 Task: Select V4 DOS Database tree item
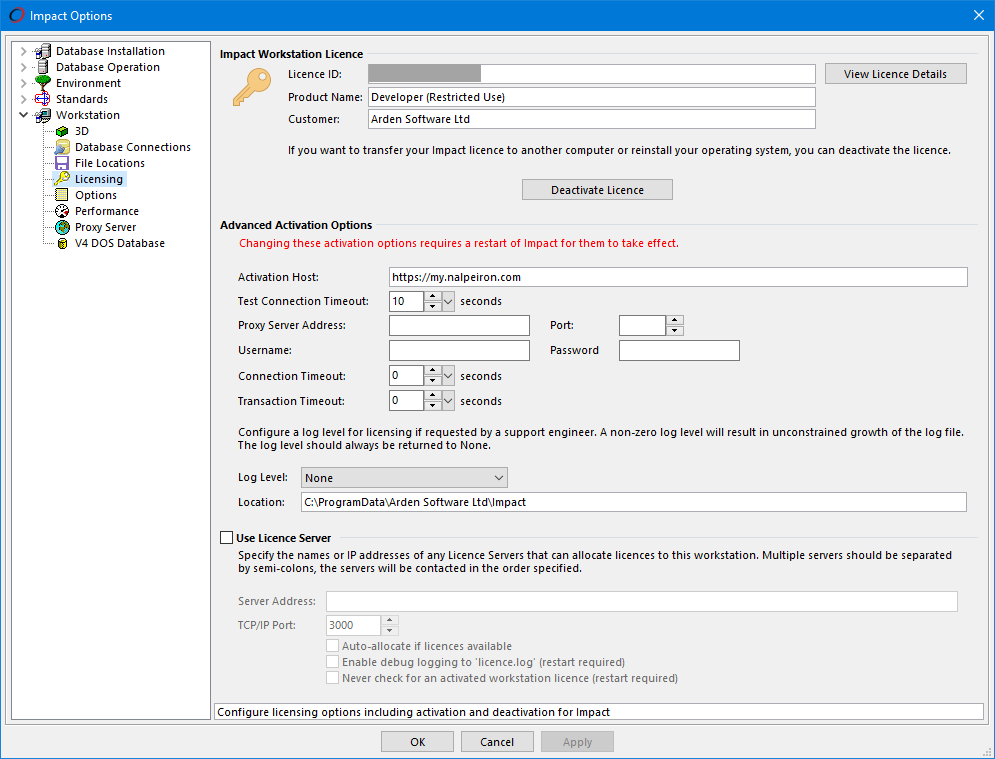120,243
